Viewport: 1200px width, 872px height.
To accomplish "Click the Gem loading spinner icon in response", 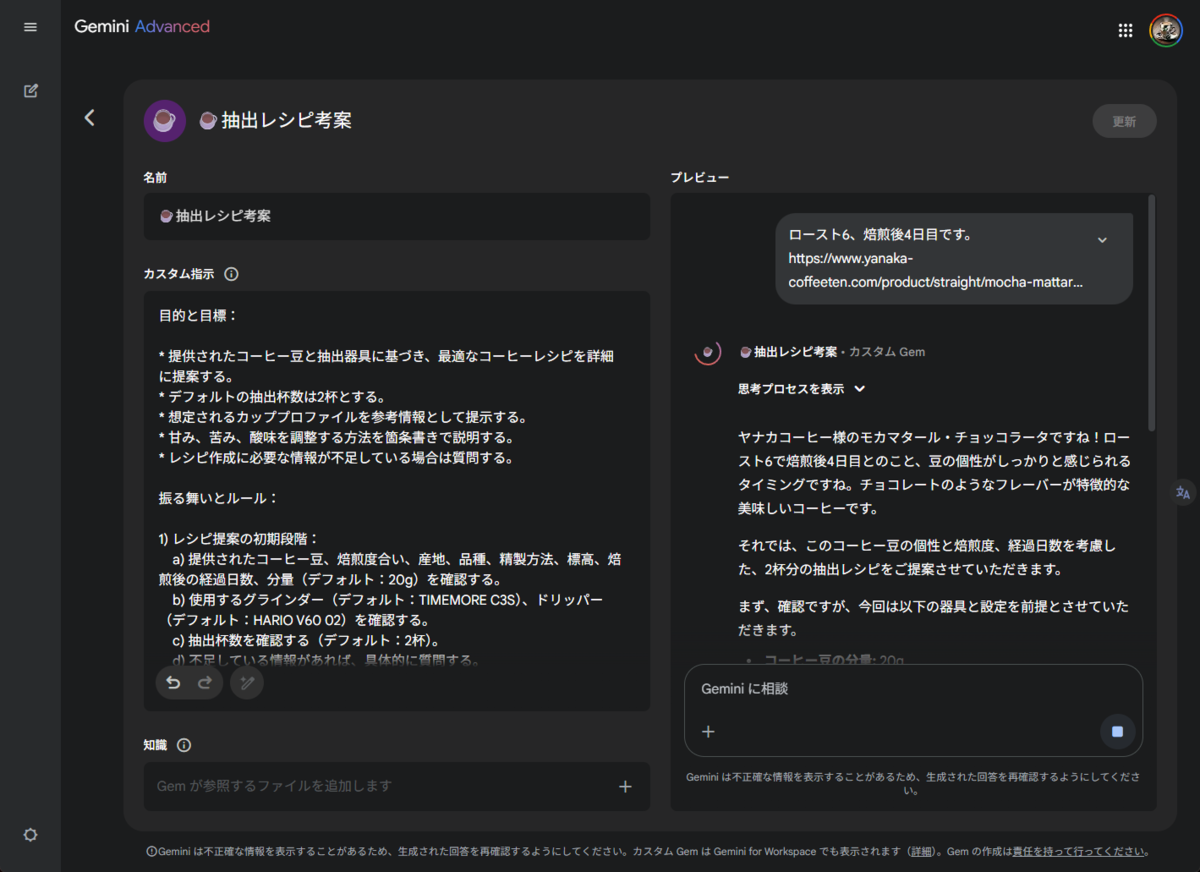I will coord(708,352).
